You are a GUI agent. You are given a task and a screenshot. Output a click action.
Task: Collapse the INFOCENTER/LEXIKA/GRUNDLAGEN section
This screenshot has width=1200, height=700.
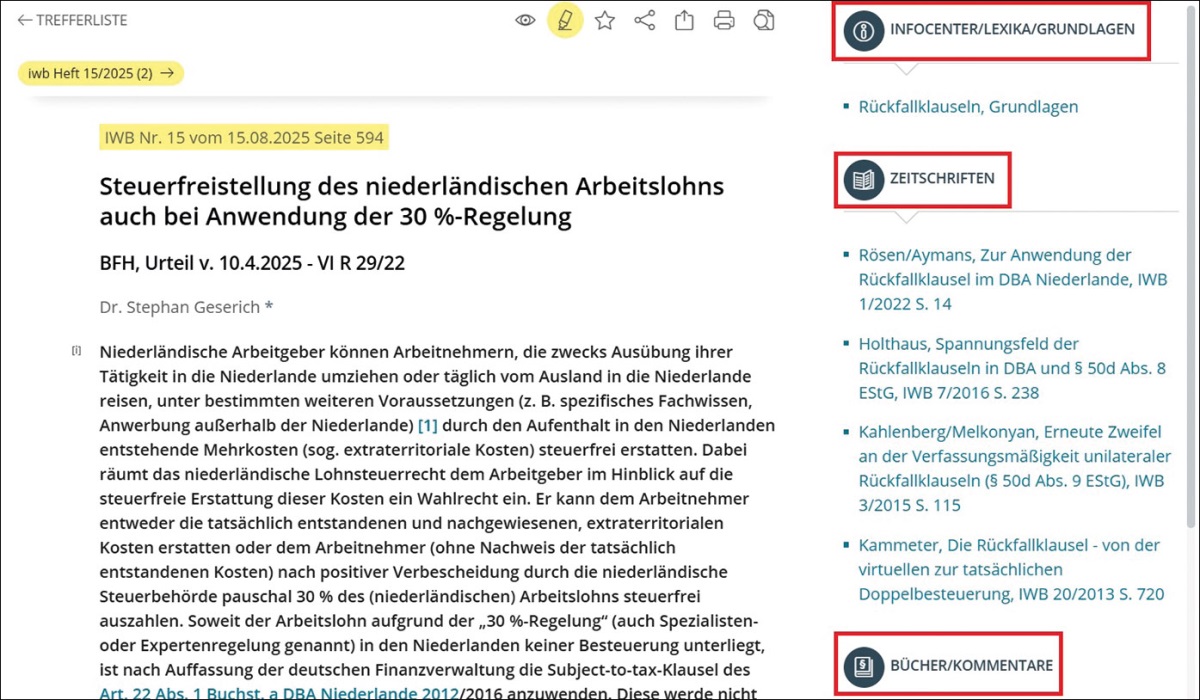pos(1012,30)
